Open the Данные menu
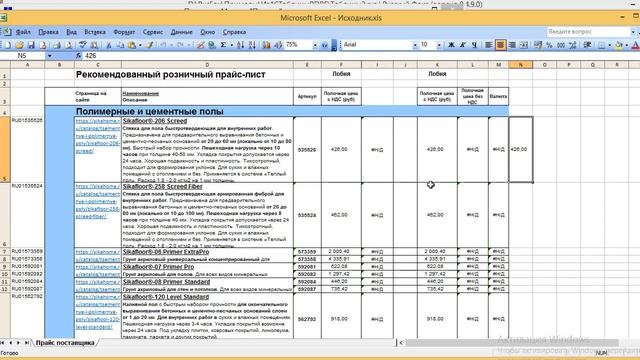640x360 pixels. pyautogui.click(x=181, y=32)
